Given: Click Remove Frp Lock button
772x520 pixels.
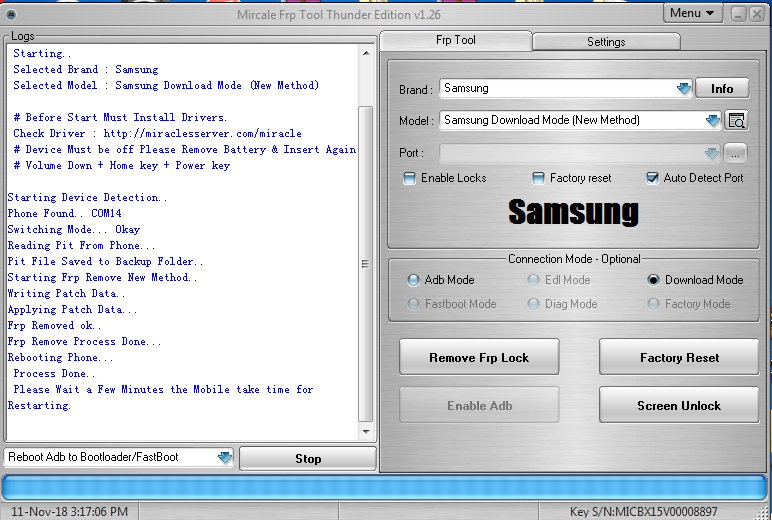Looking at the screenshot, I should (479, 358).
